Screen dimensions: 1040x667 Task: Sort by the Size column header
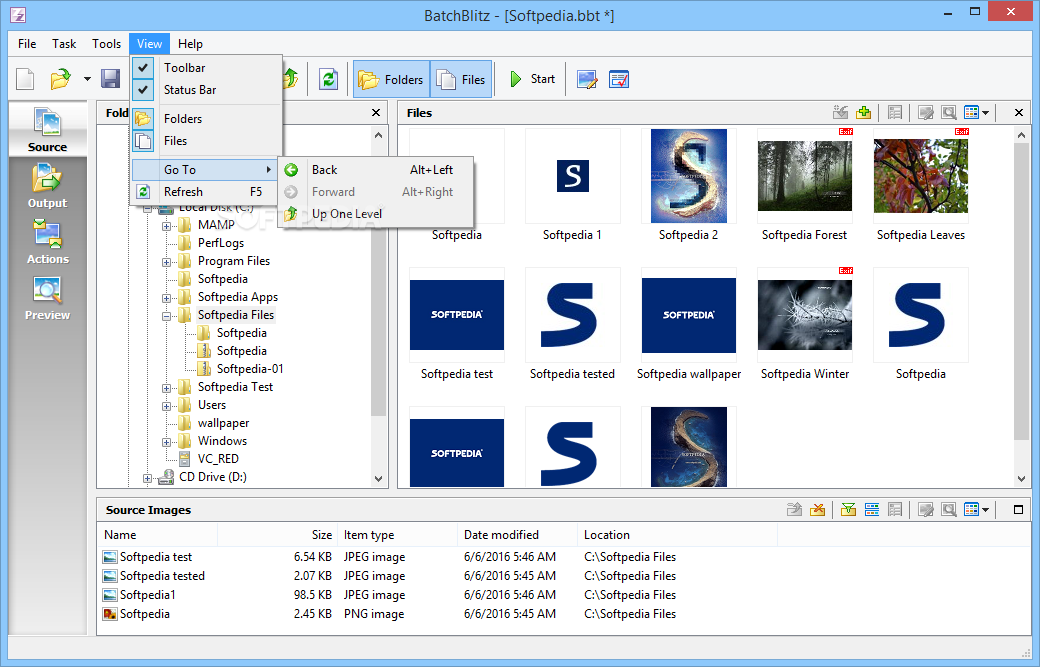click(277, 534)
